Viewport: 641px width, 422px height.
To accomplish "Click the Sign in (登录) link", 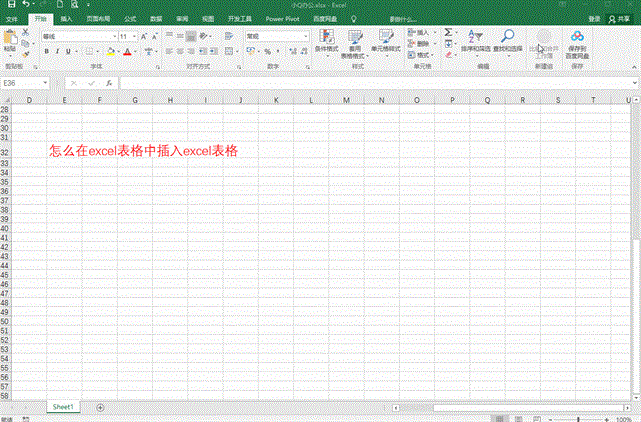I will click(594, 18).
